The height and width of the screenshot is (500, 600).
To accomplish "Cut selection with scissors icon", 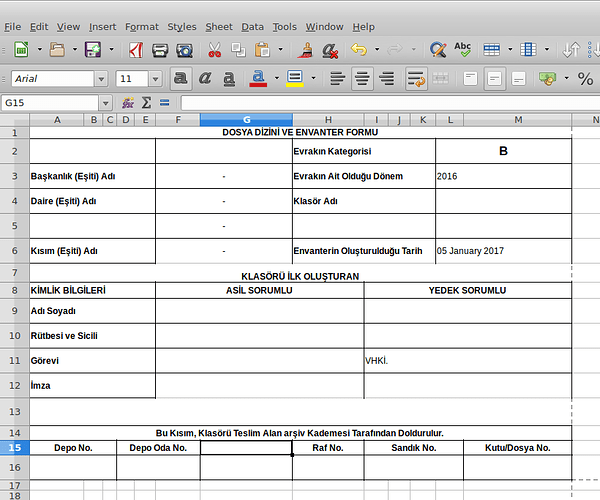I will [x=214, y=50].
